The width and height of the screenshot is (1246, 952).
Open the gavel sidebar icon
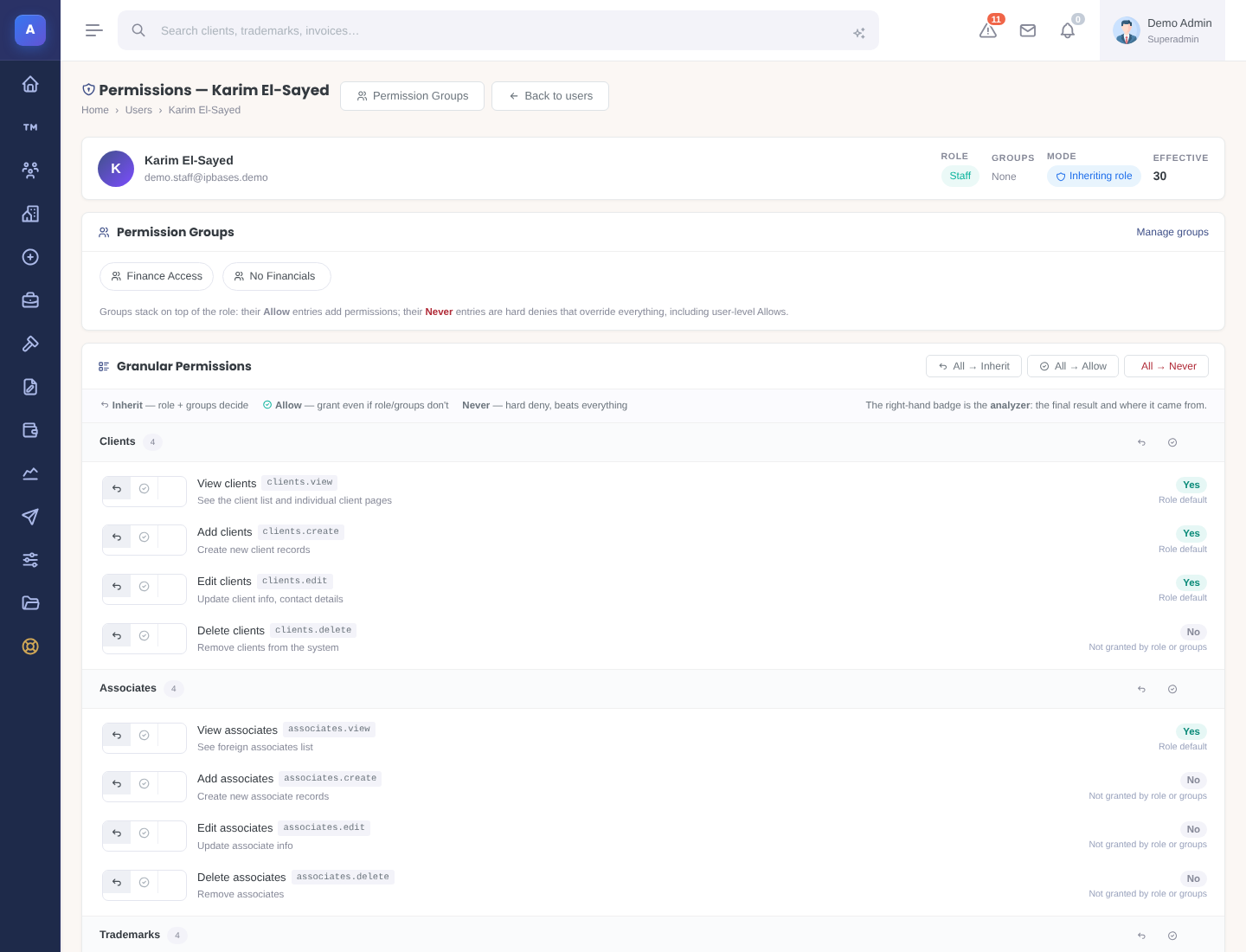tap(30, 344)
